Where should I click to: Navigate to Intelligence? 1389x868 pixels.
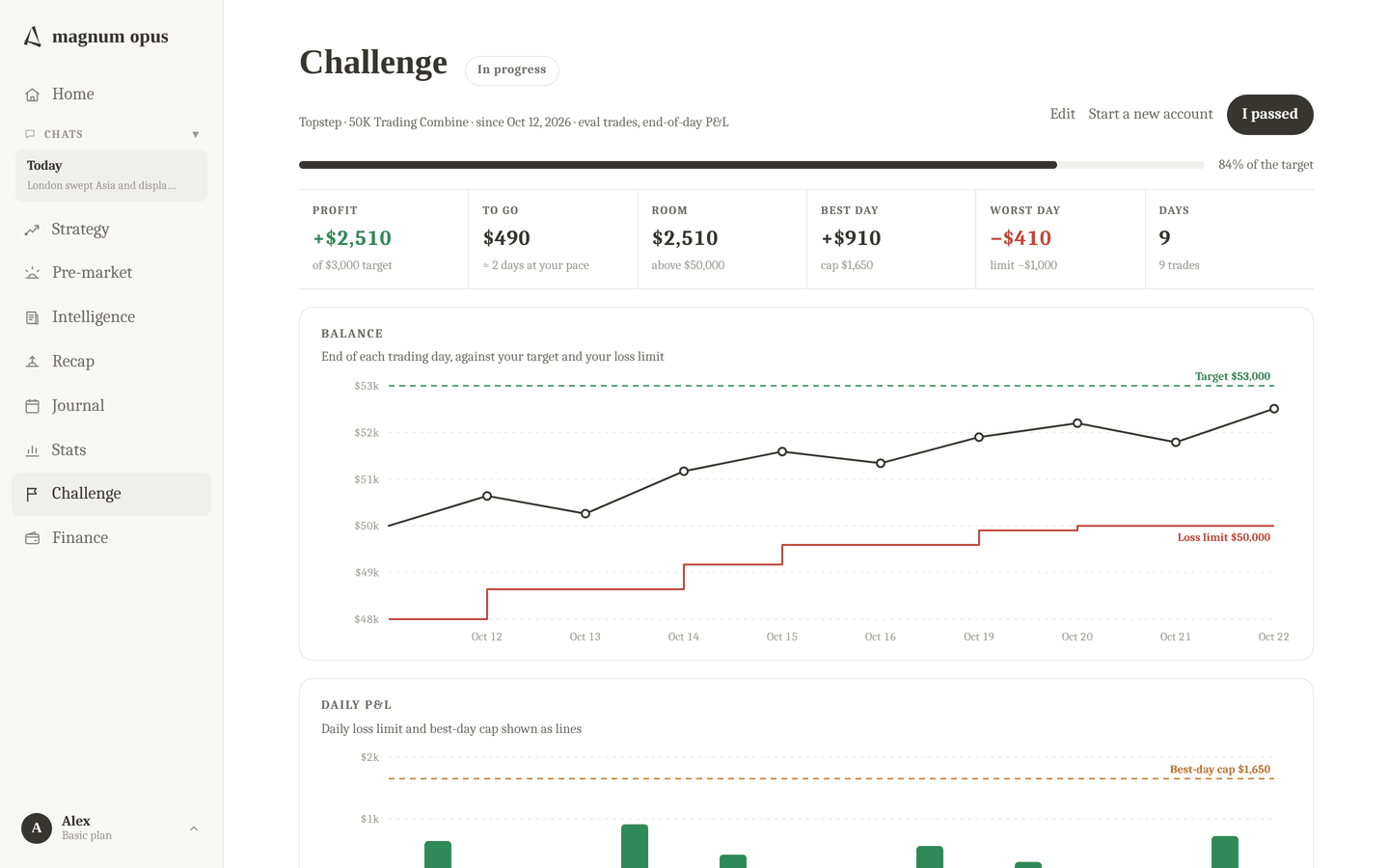pyautogui.click(x=111, y=317)
